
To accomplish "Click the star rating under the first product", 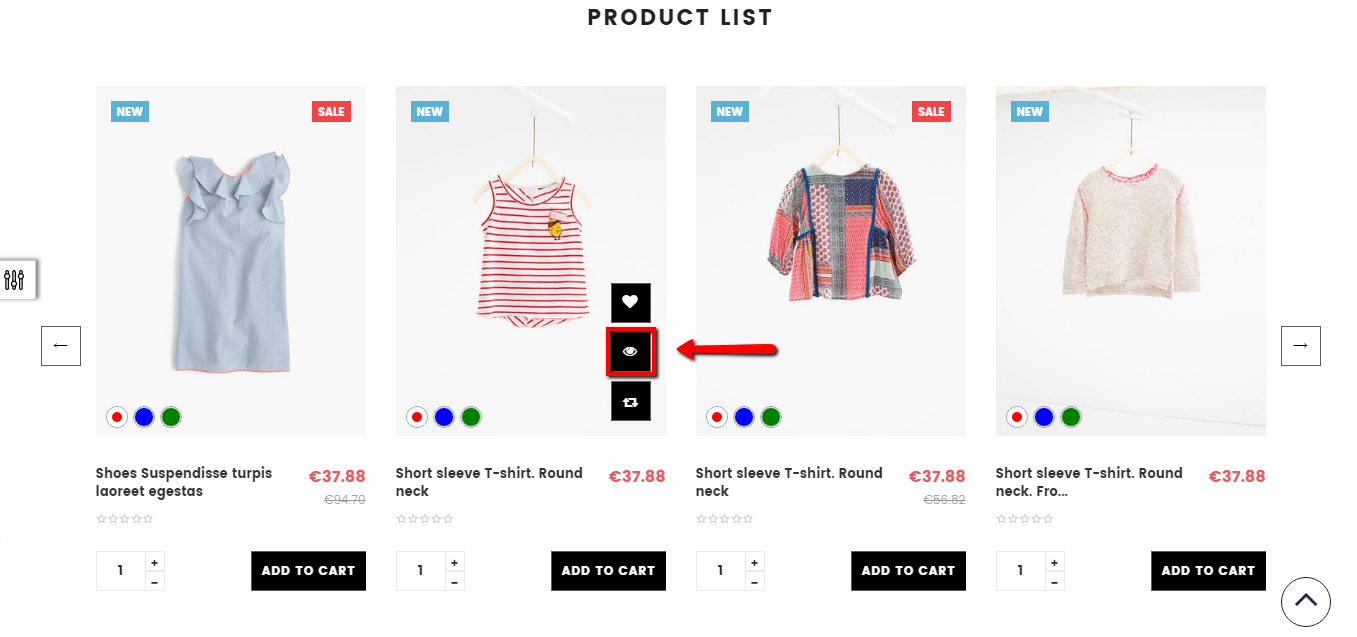I will 125,519.
